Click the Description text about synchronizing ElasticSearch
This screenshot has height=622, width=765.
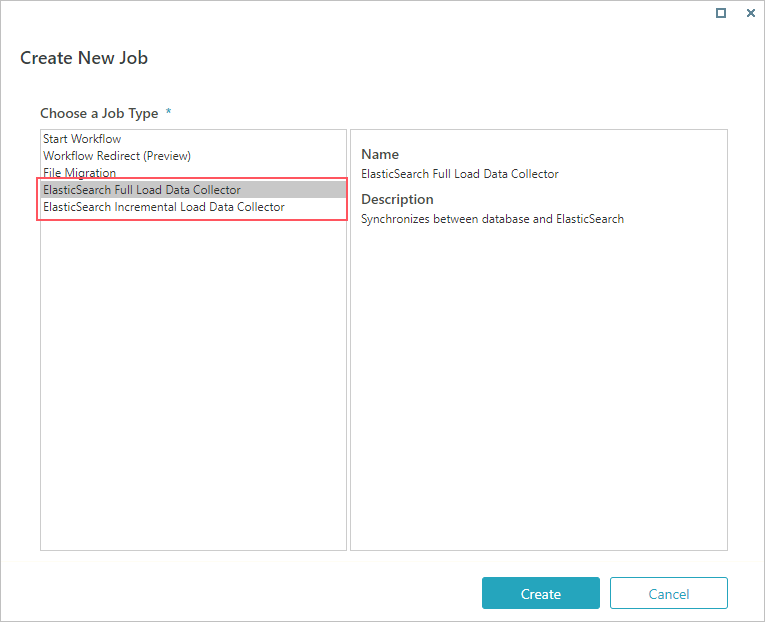coord(492,219)
